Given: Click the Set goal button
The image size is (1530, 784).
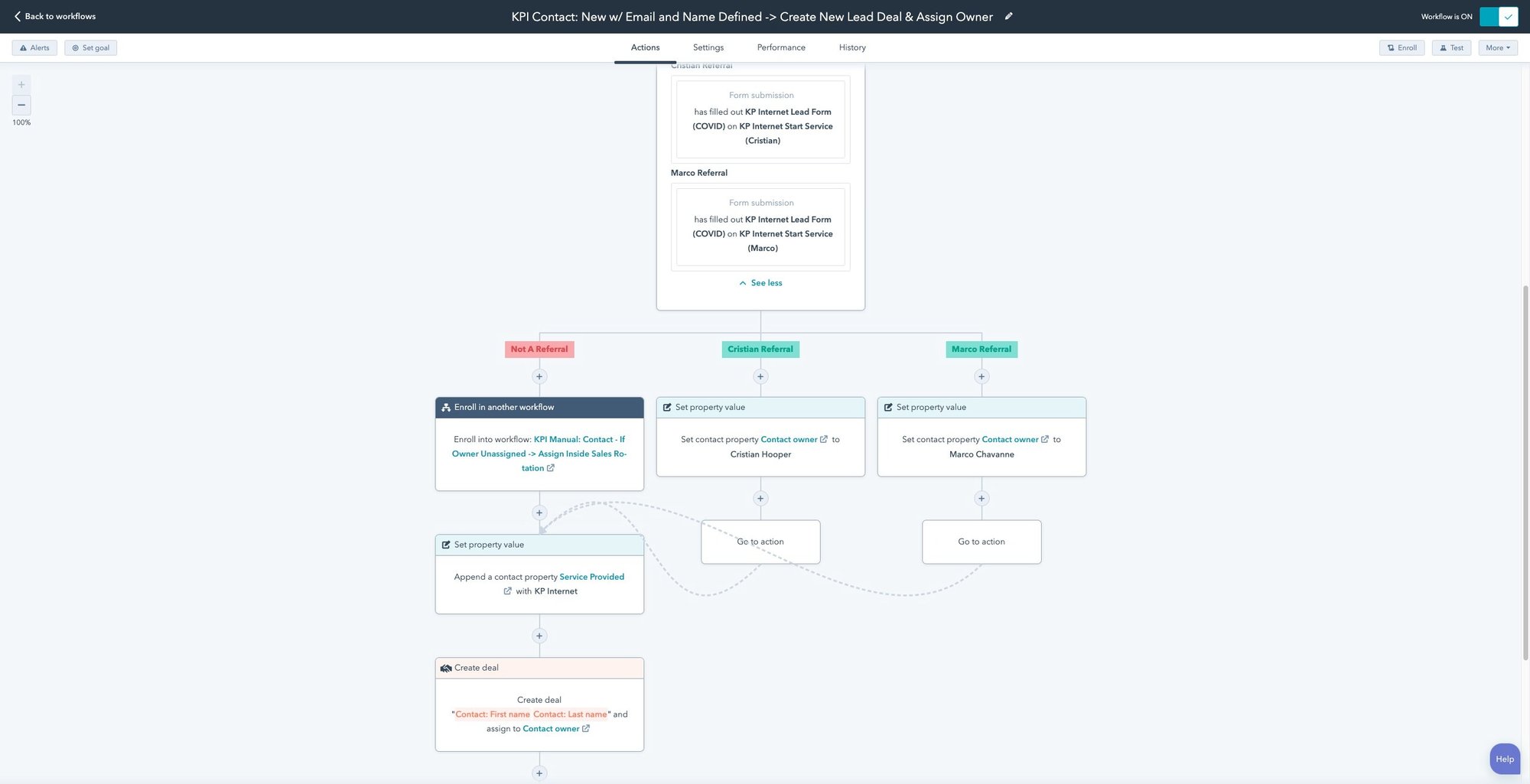Looking at the screenshot, I should pyautogui.click(x=90, y=47).
